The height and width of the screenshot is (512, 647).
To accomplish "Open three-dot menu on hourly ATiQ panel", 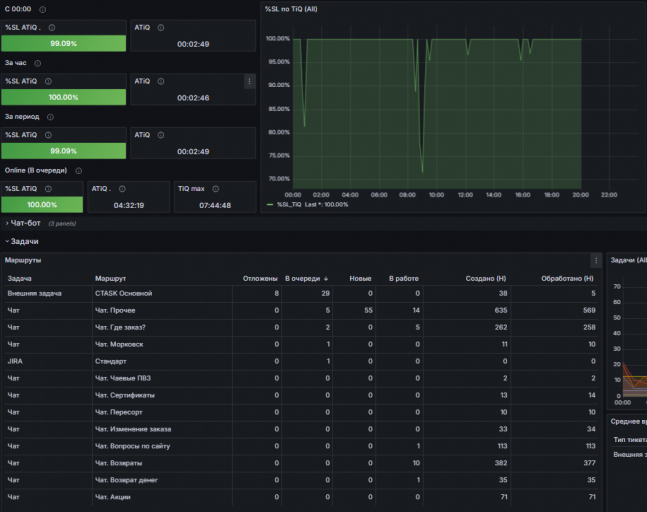I will [x=249, y=81].
